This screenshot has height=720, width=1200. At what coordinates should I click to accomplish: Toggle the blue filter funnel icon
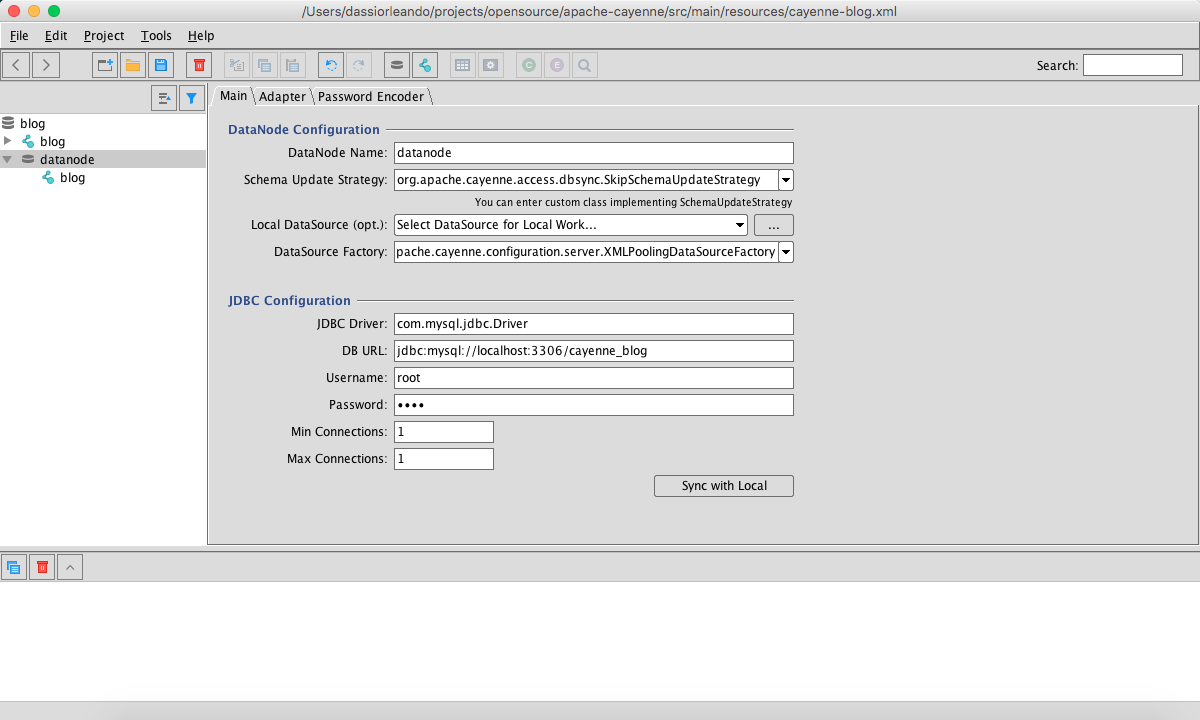point(192,98)
